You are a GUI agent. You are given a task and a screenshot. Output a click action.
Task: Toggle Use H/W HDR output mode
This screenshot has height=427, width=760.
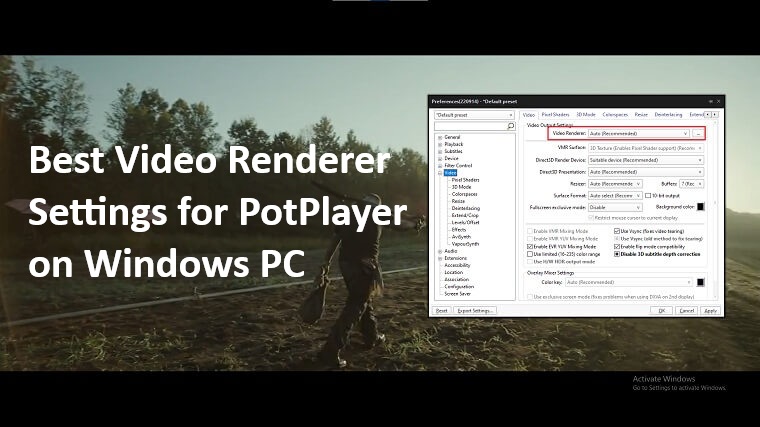(530, 262)
